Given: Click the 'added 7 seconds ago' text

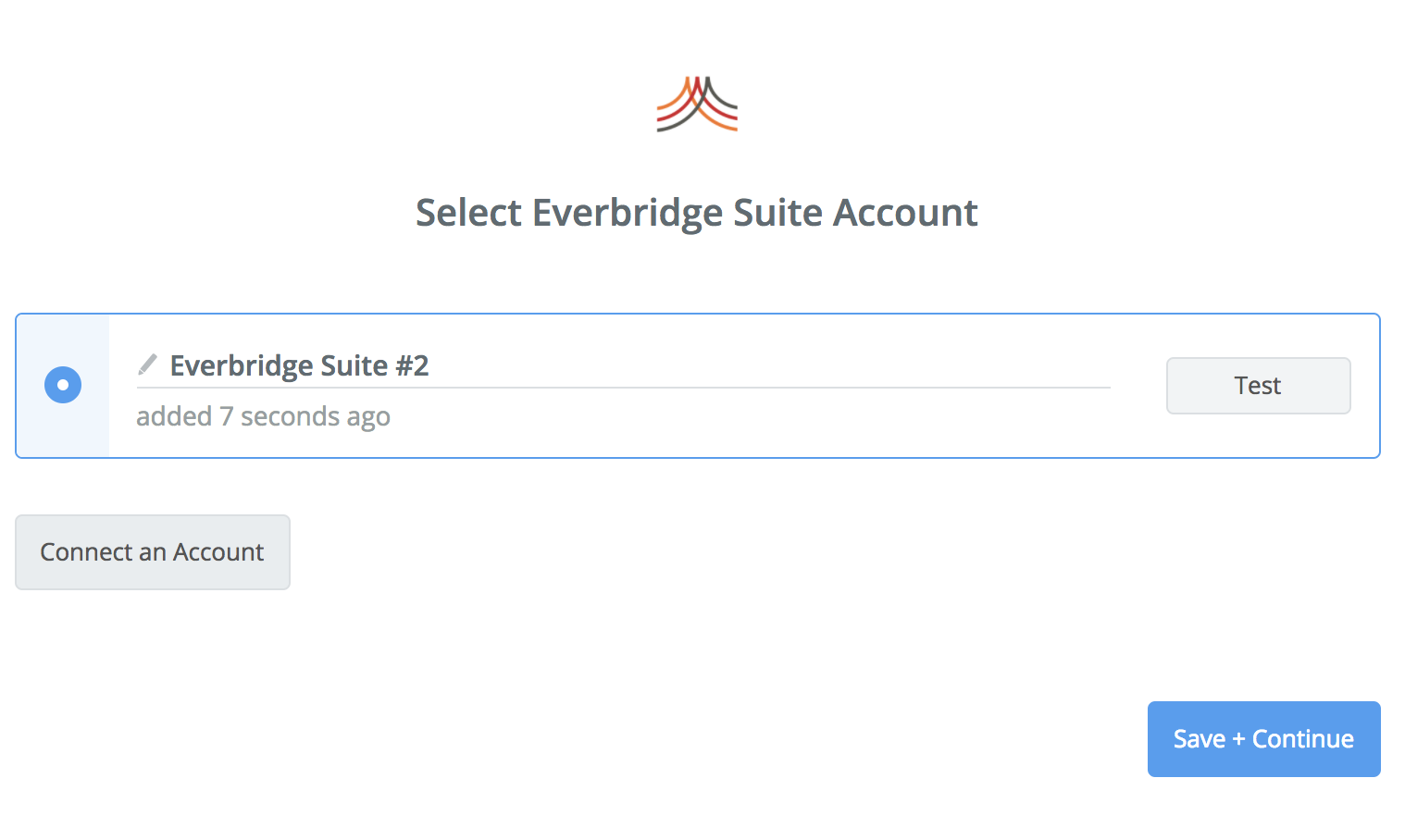Looking at the screenshot, I should 263,416.
